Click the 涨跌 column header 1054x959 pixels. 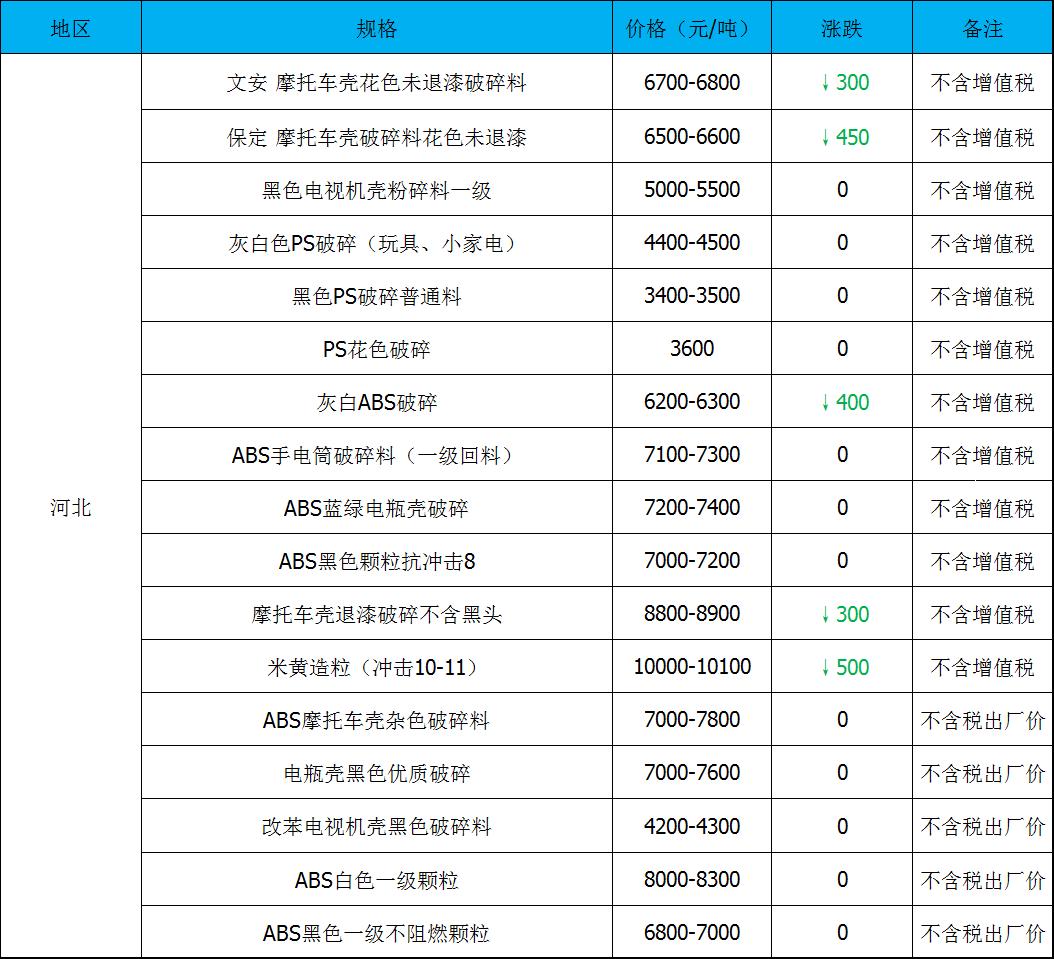(x=842, y=29)
